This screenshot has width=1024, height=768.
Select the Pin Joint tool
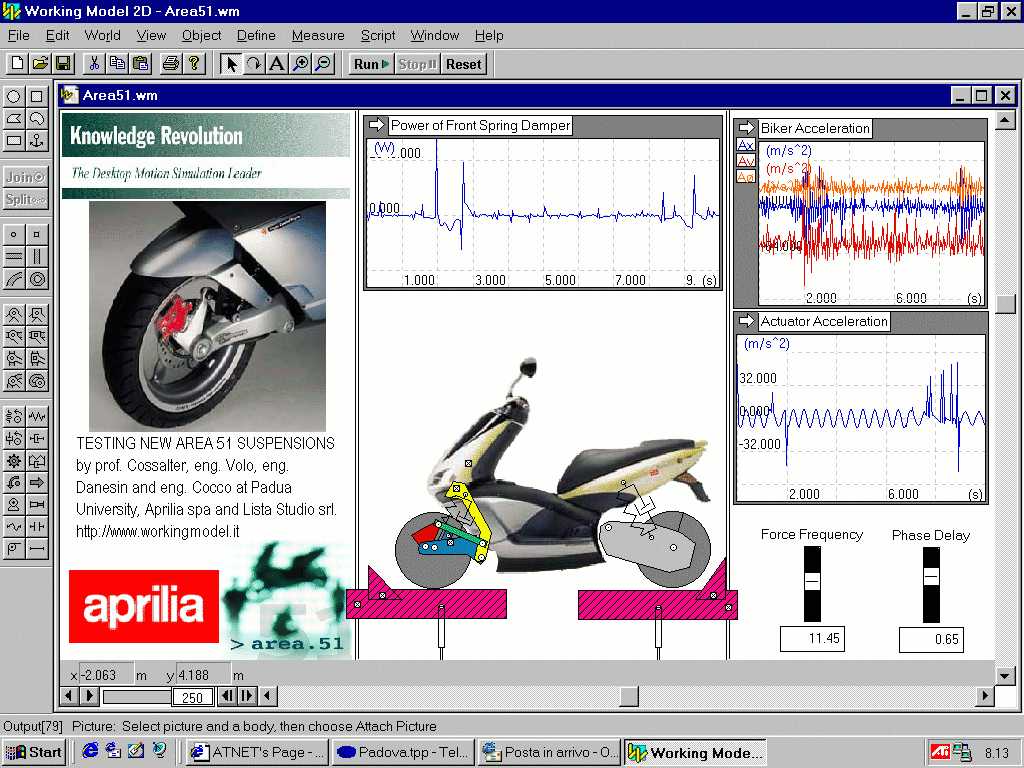click(x=13, y=316)
